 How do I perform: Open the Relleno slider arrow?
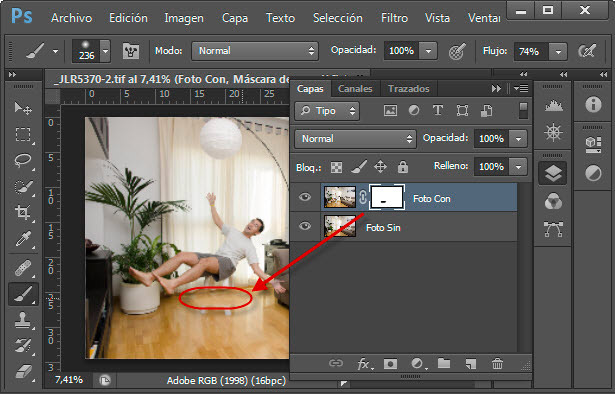click(518, 167)
